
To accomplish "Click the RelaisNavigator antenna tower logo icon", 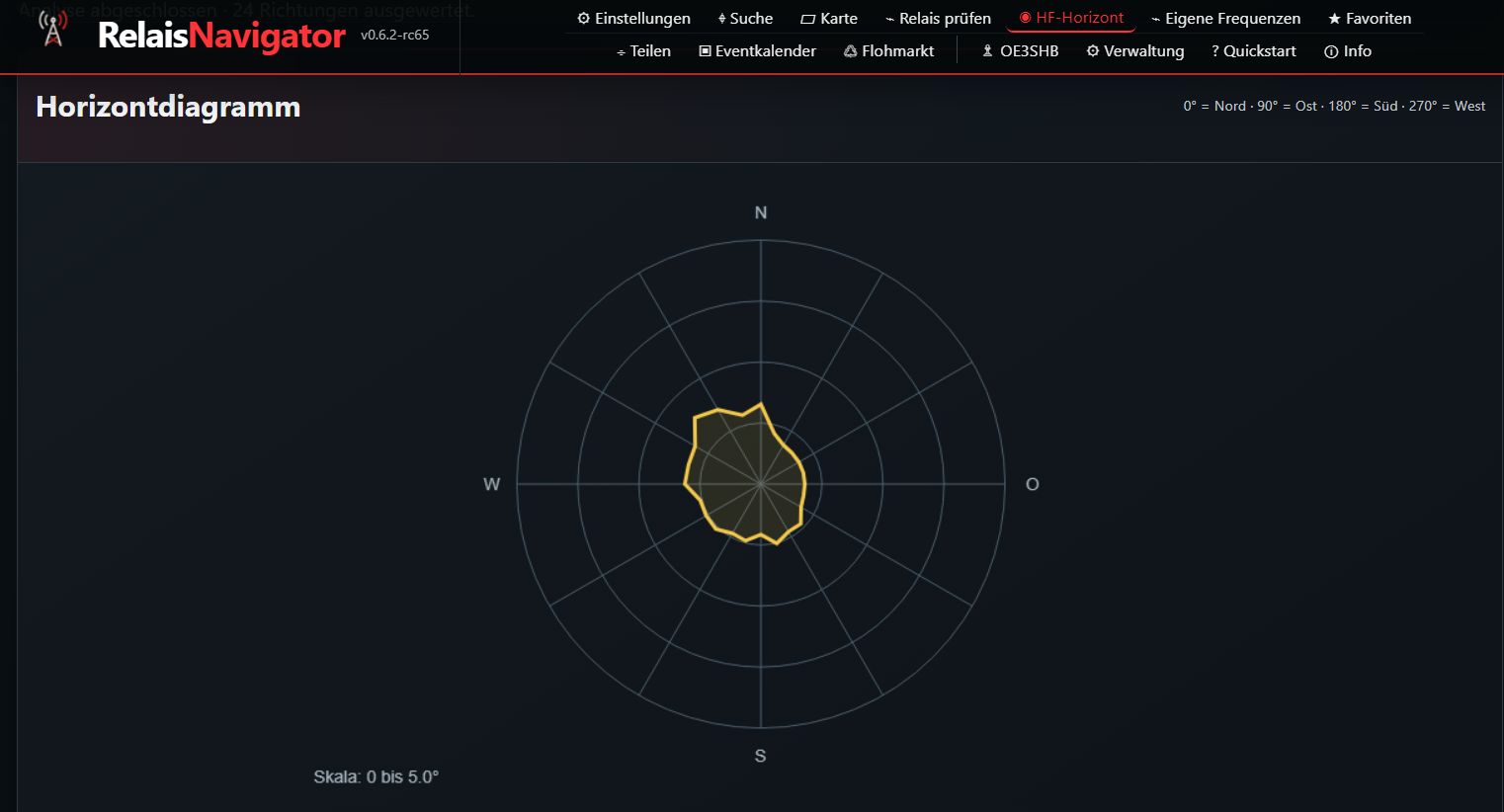I will (x=53, y=29).
